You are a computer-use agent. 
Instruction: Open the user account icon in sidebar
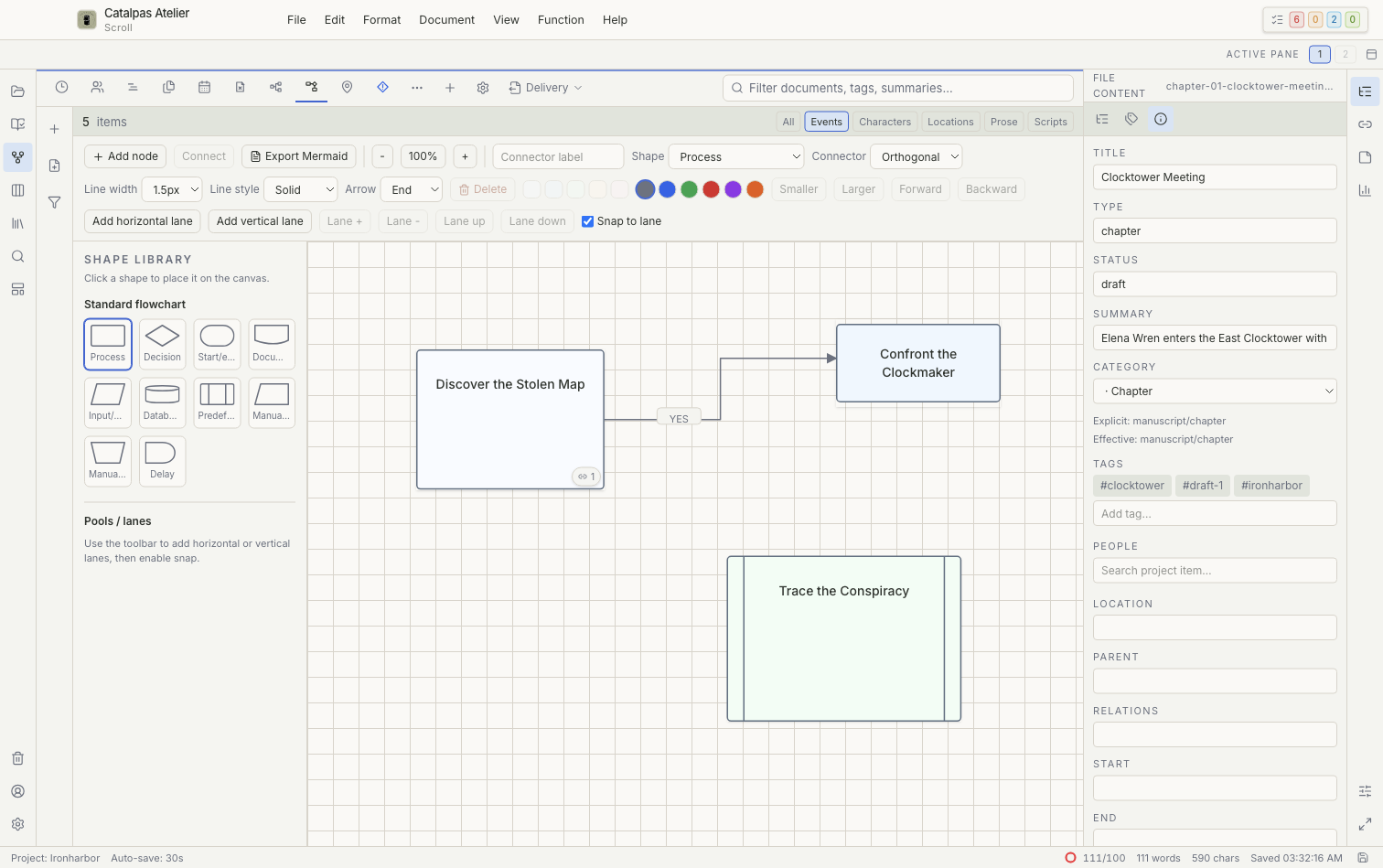[x=17, y=791]
